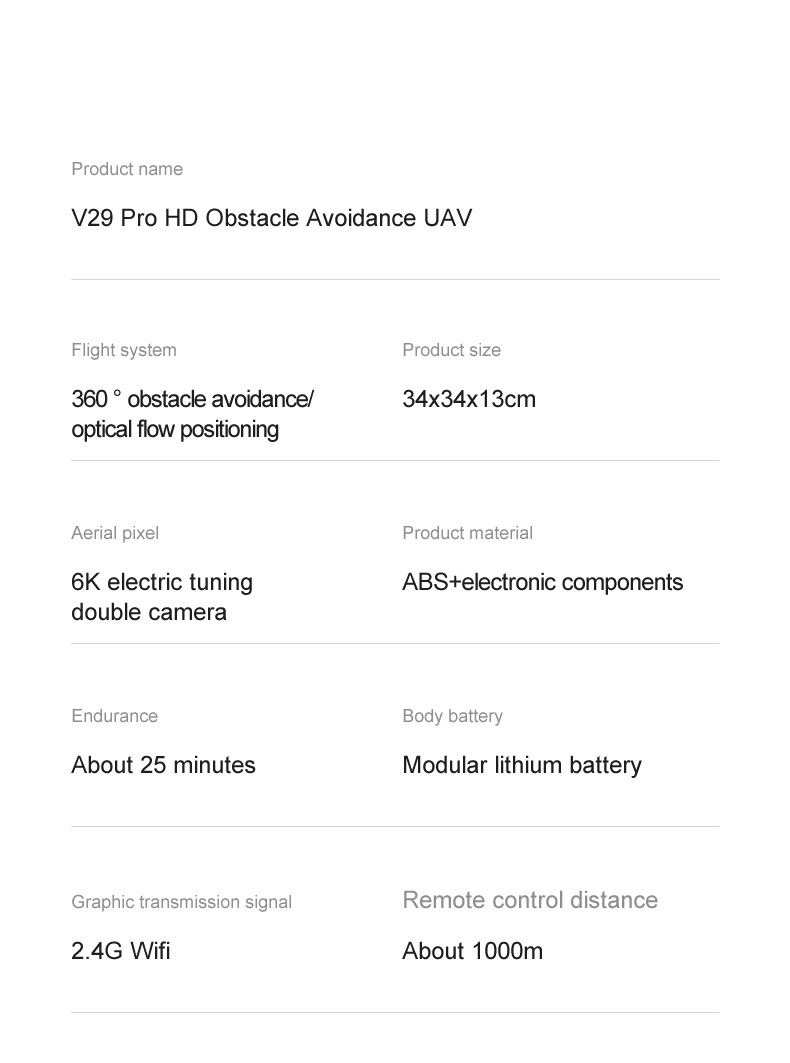Screen dimensions: 790x1063
Task: Select the 34x34x13cm value
Action: [469, 399]
